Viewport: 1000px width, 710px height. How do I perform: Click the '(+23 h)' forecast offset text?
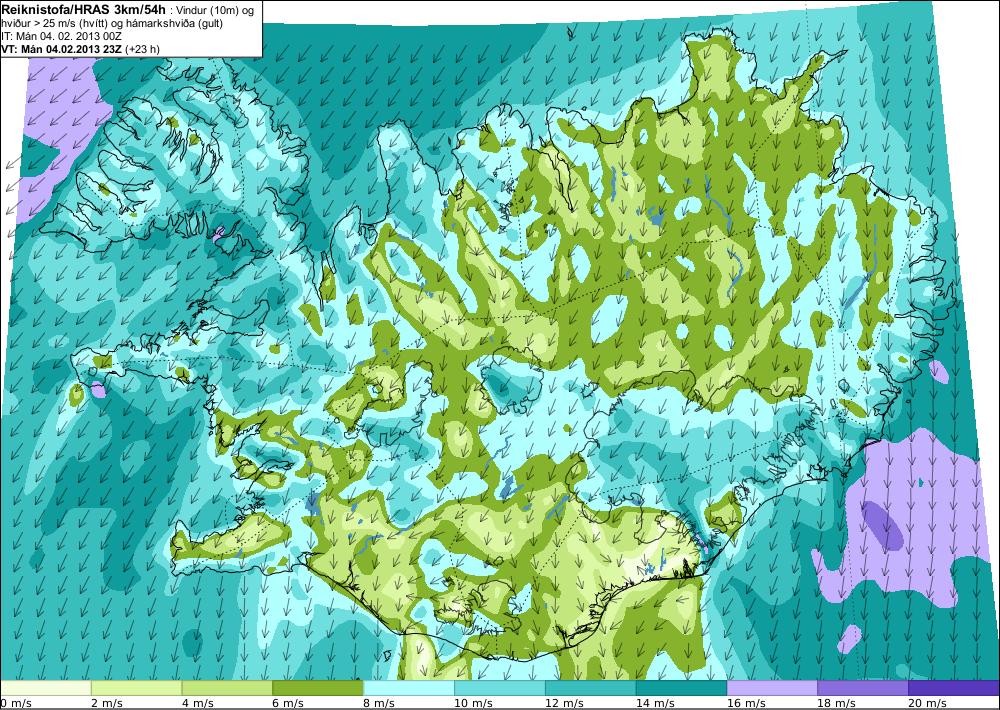(143, 49)
